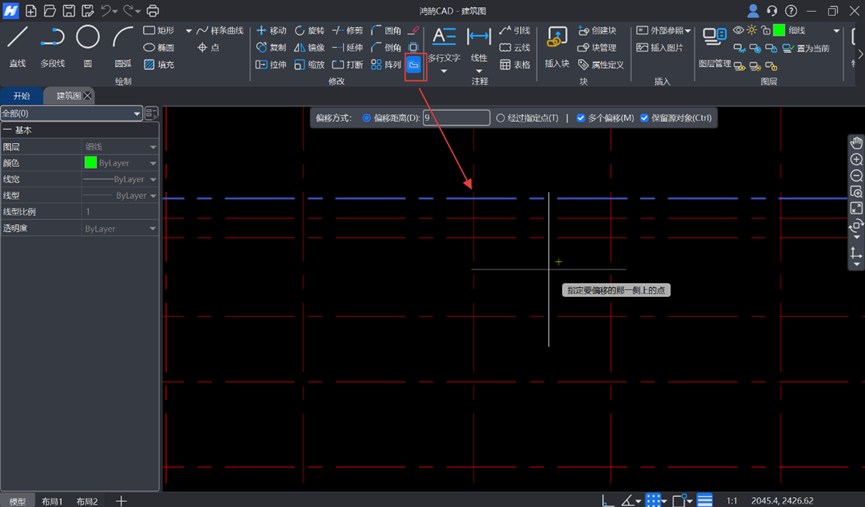The image size is (865, 507).
Task: Select the 直线 (Line) drawing tool
Action: pyautogui.click(x=18, y=45)
